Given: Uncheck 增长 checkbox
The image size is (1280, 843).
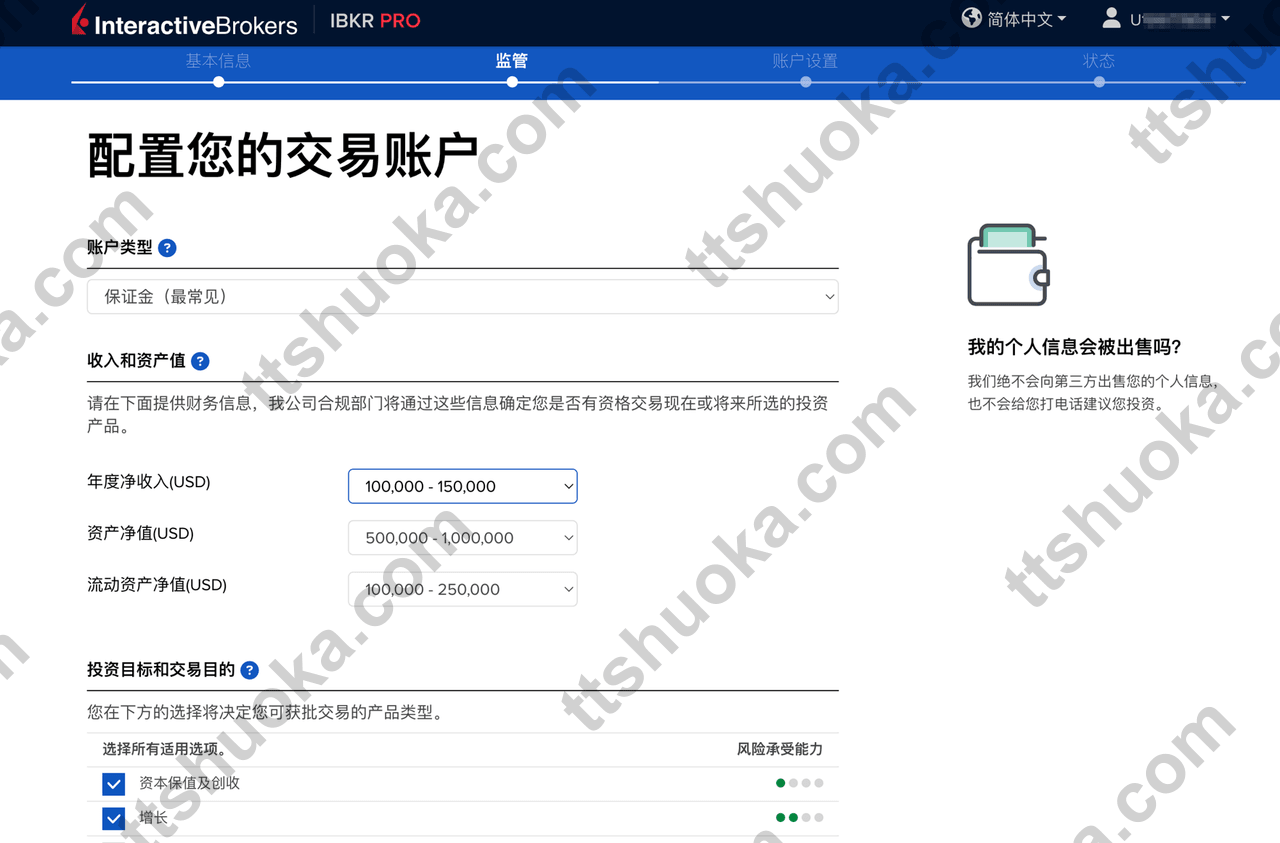Looking at the screenshot, I should (113, 818).
